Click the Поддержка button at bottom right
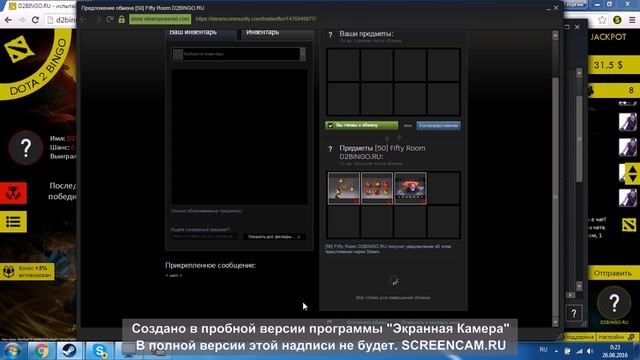This screenshot has width=640, height=360. (579, 337)
